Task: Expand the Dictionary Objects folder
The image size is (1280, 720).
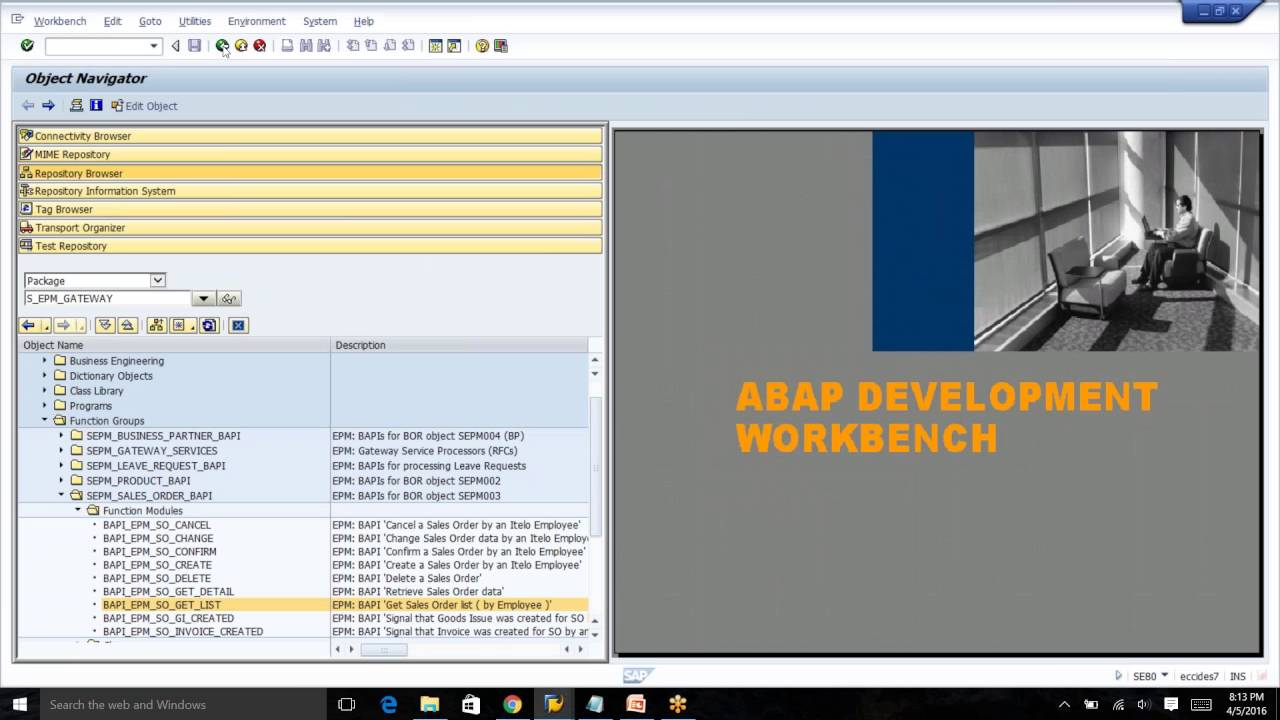Action: (44, 375)
